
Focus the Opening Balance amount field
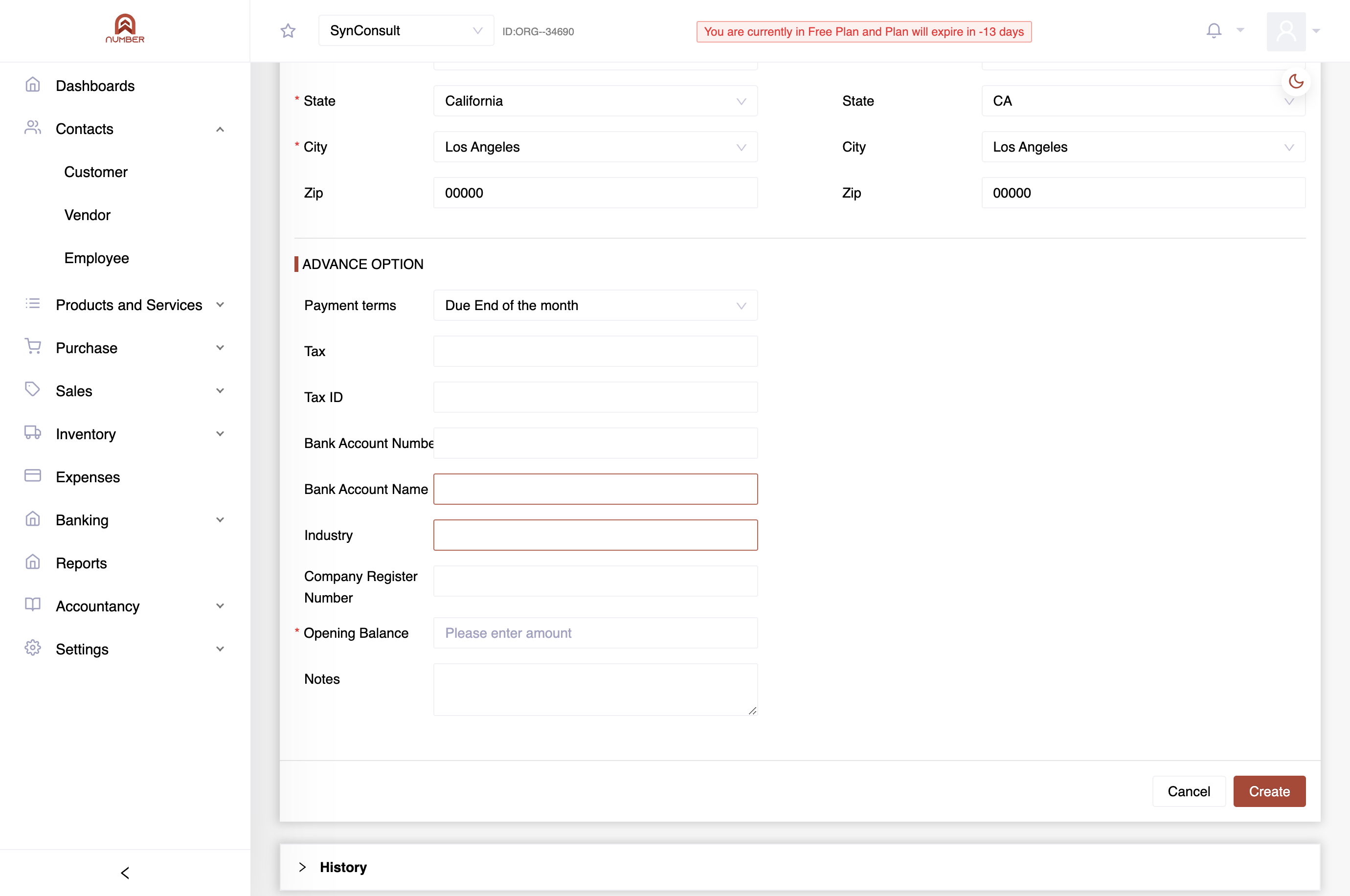pyautogui.click(x=595, y=632)
